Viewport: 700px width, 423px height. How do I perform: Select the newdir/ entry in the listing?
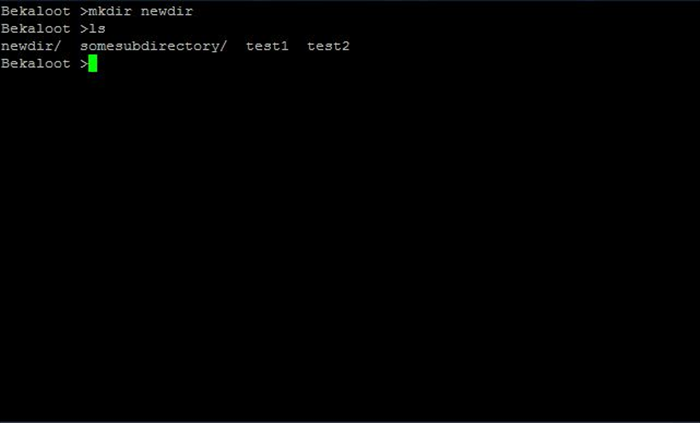click(x=31, y=46)
